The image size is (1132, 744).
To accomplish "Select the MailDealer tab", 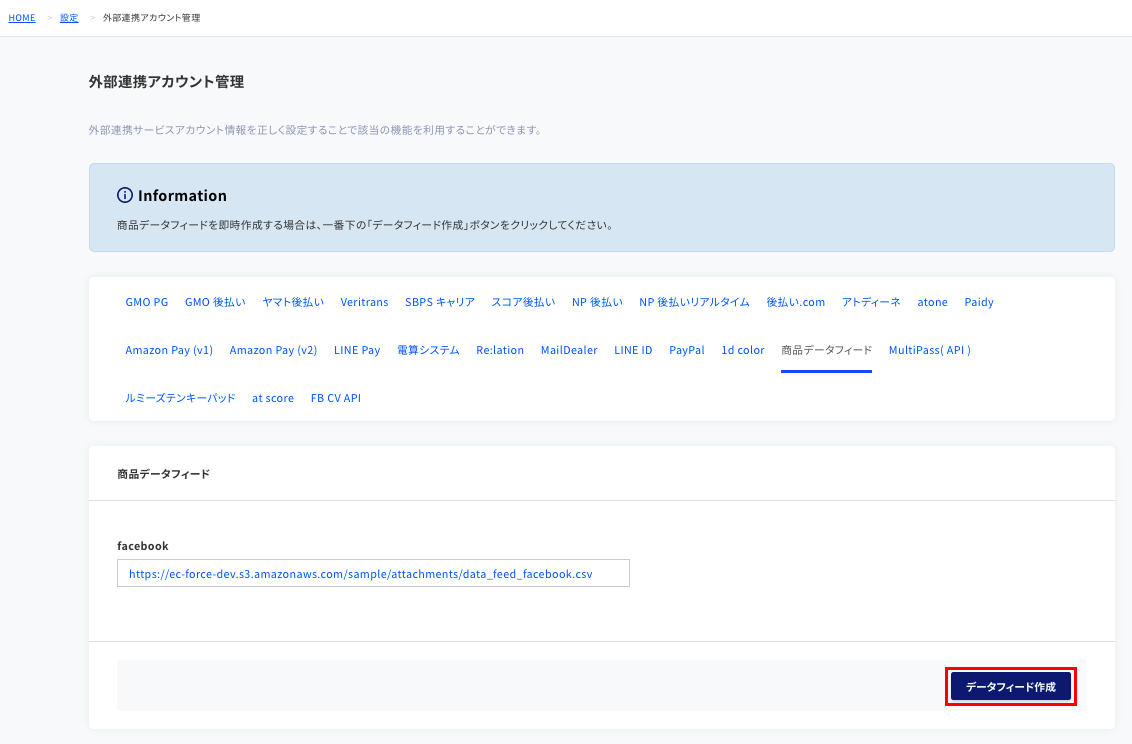I will (569, 350).
